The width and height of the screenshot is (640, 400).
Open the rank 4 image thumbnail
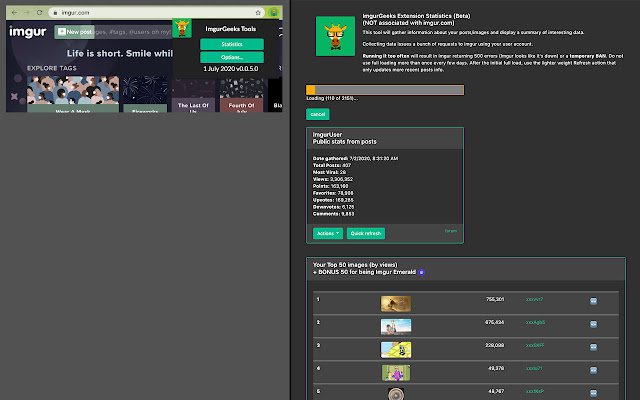point(396,373)
